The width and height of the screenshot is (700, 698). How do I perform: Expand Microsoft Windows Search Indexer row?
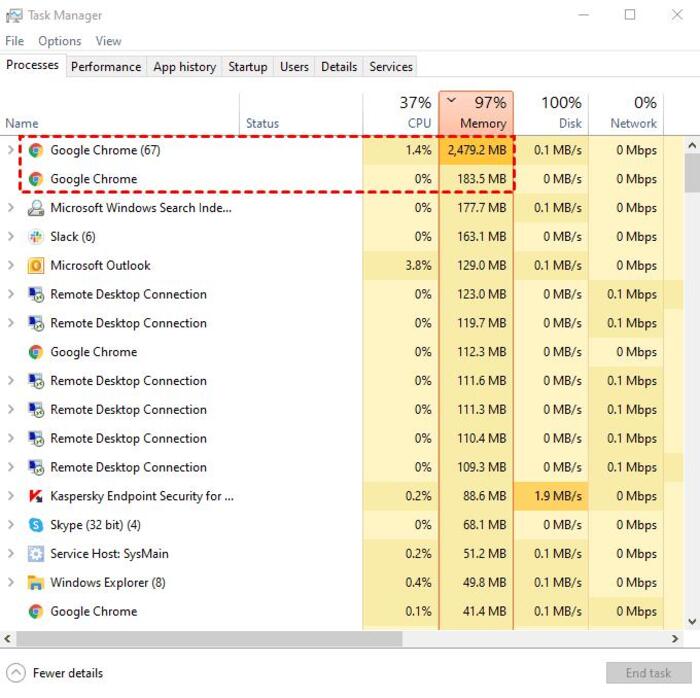click(x=11, y=208)
